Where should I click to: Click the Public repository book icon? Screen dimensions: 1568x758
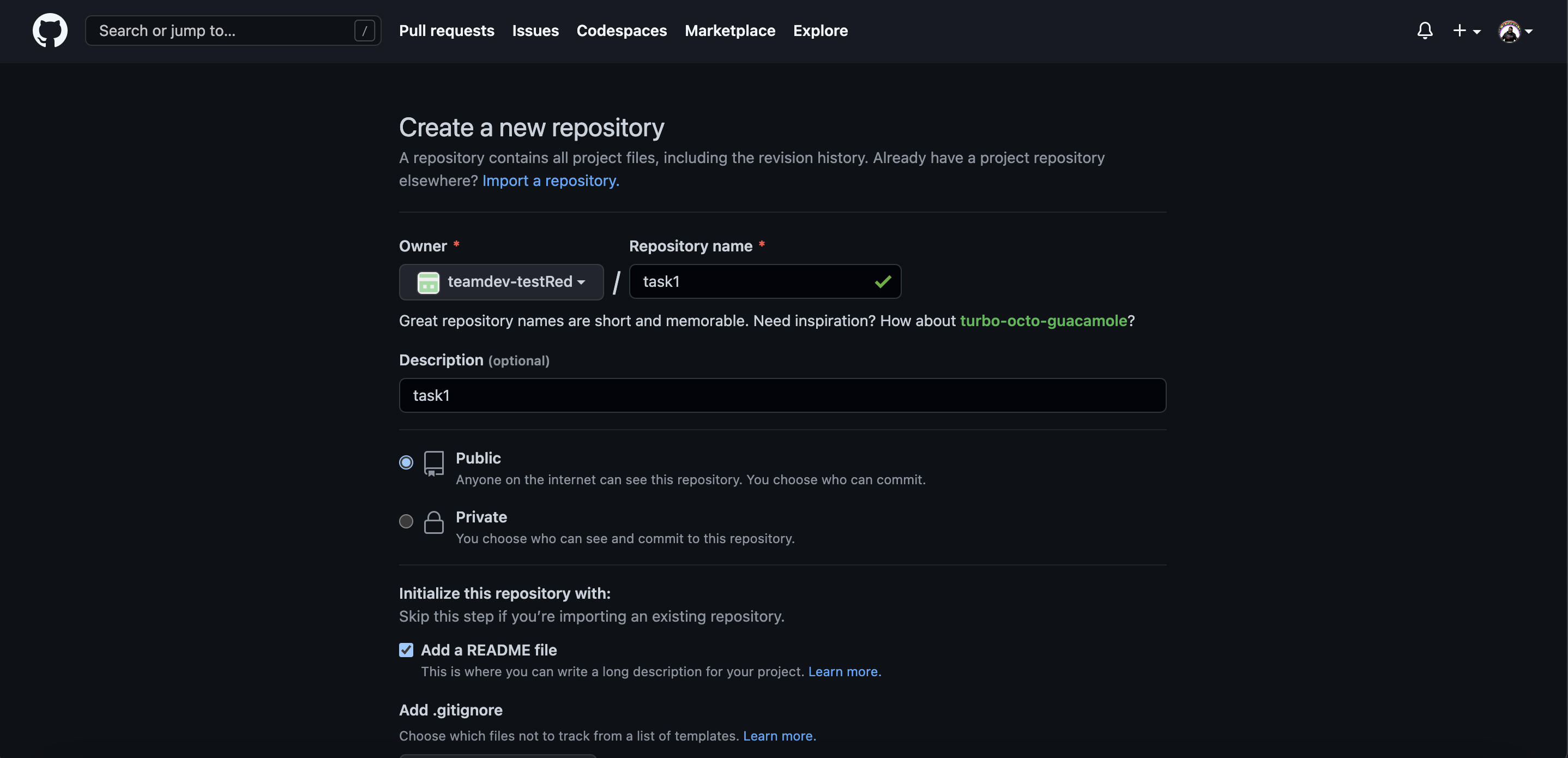coord(434,464)
